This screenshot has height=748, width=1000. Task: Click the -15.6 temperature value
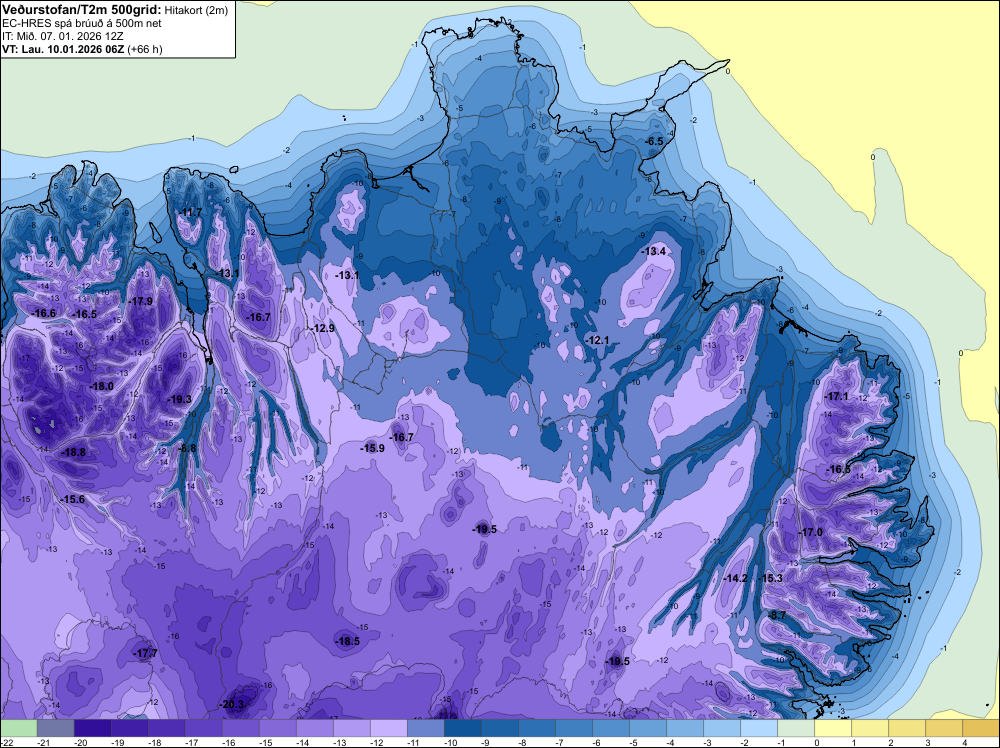tap(72, 499)
